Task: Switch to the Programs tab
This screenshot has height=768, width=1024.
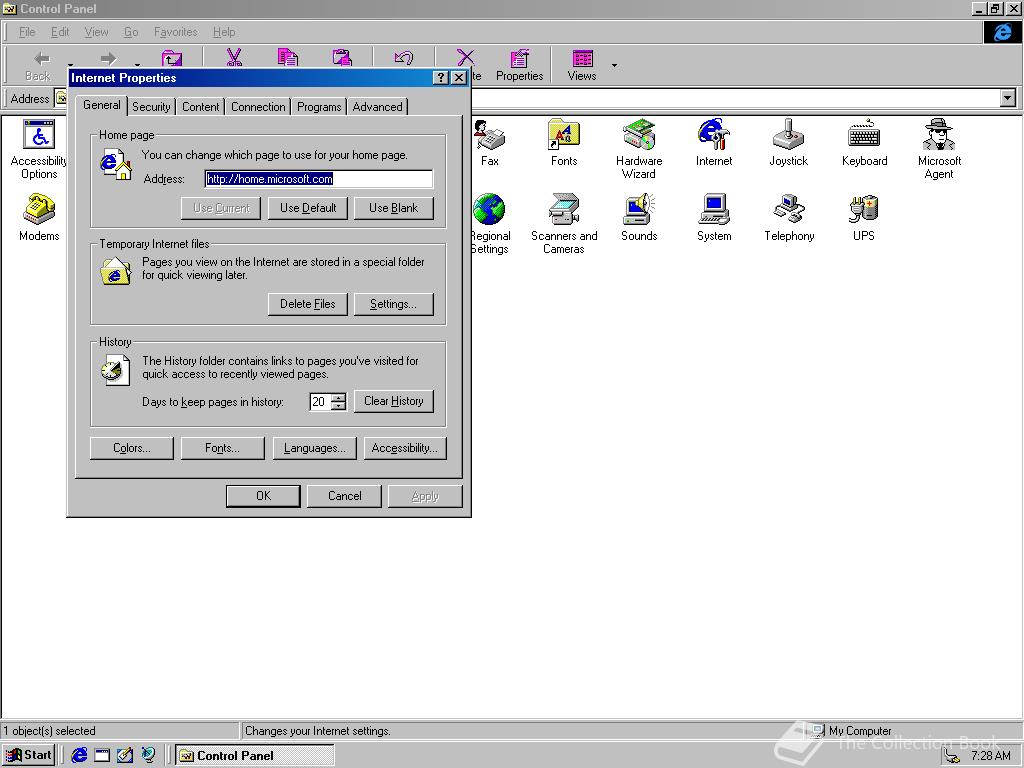Action: click(319, 107)
